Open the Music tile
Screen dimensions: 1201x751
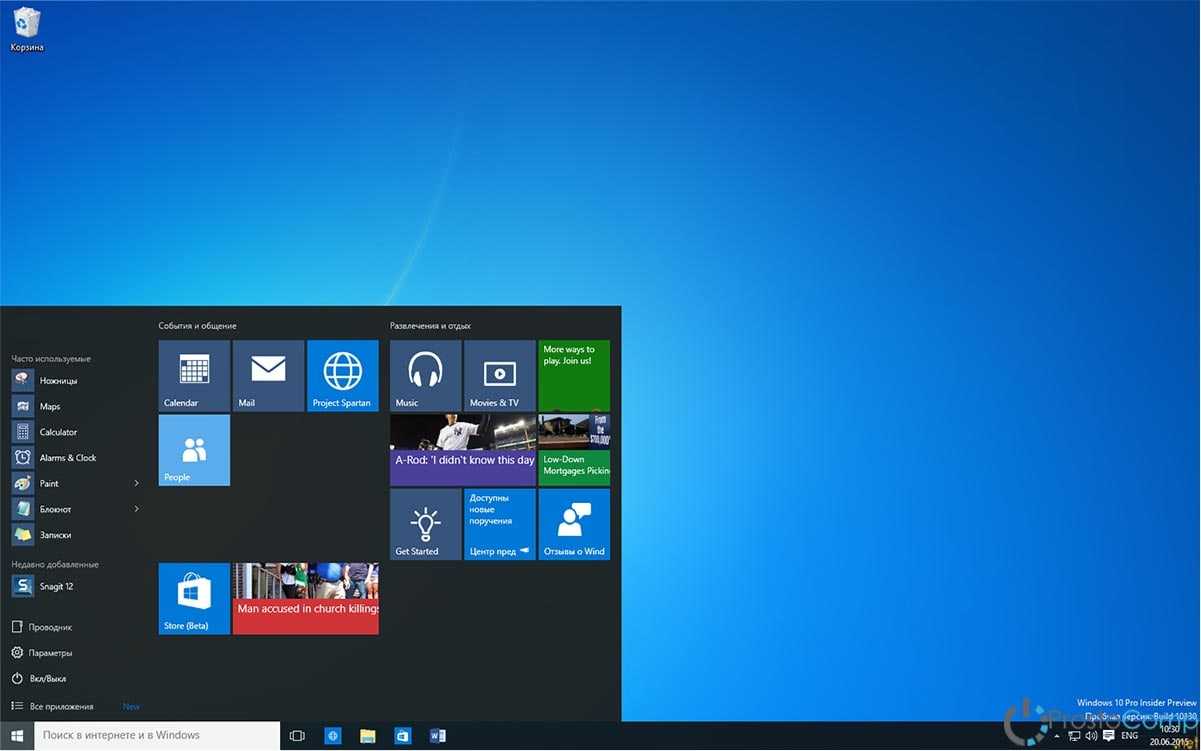pos(425,376)
